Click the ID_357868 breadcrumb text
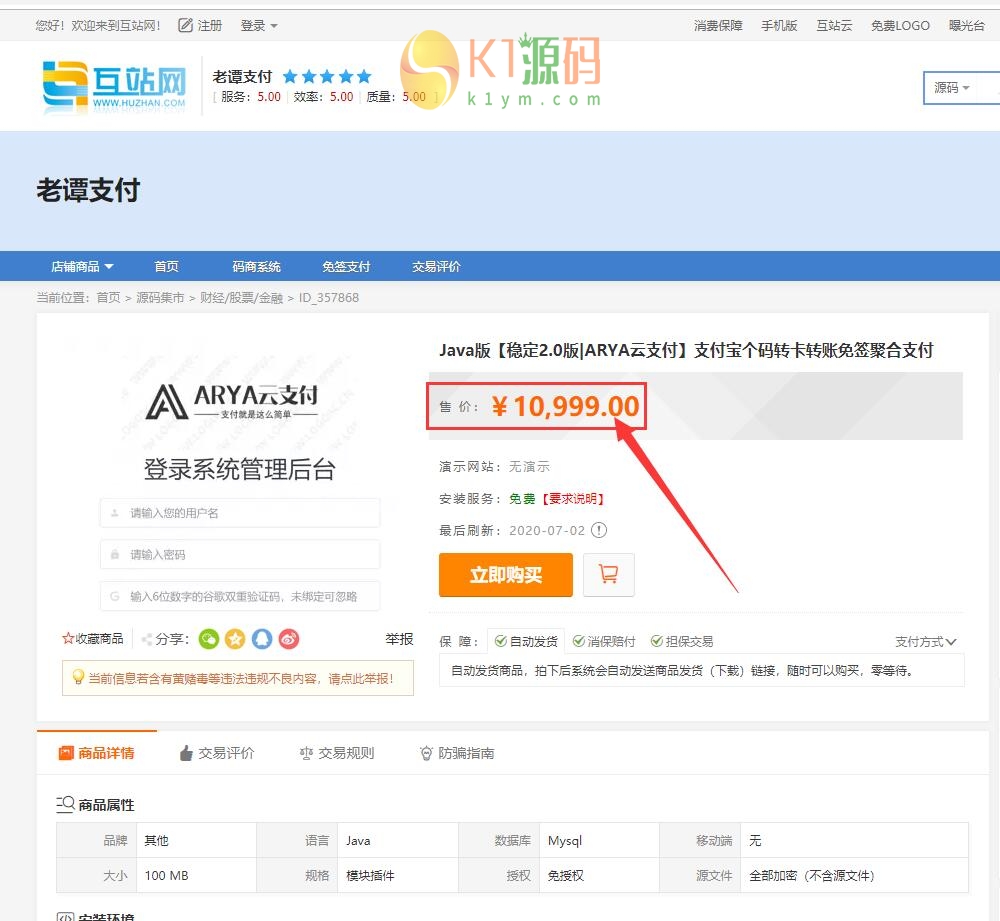 [x=328, y=298]
